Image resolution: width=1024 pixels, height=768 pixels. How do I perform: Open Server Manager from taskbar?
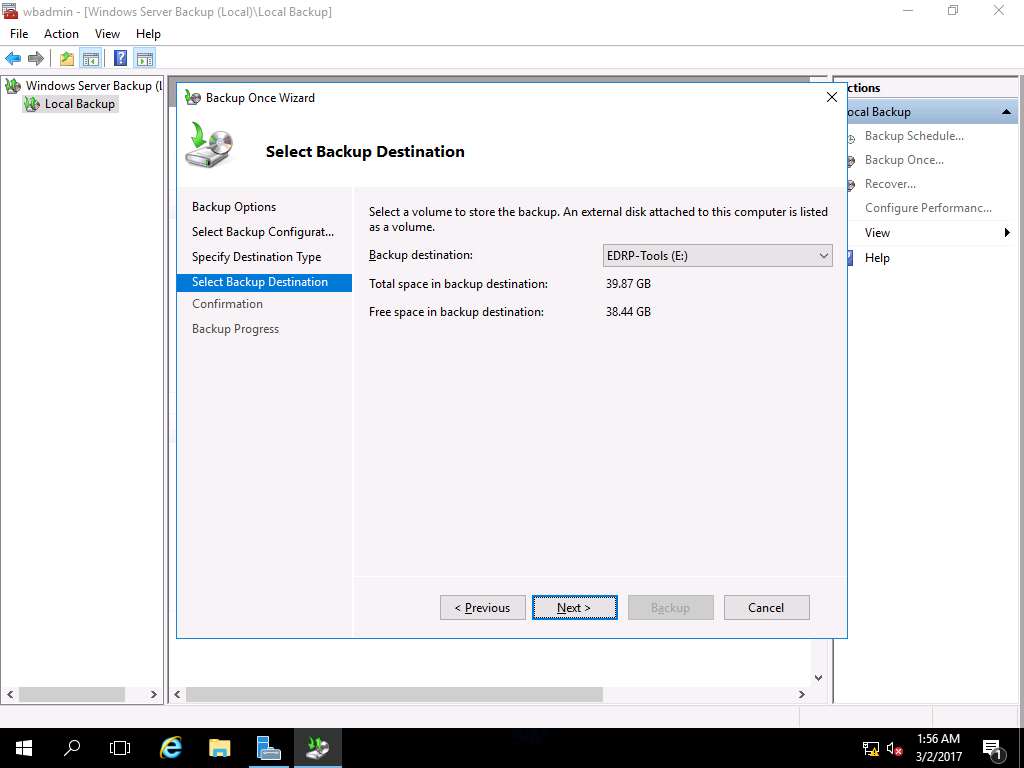click(268, 748)
